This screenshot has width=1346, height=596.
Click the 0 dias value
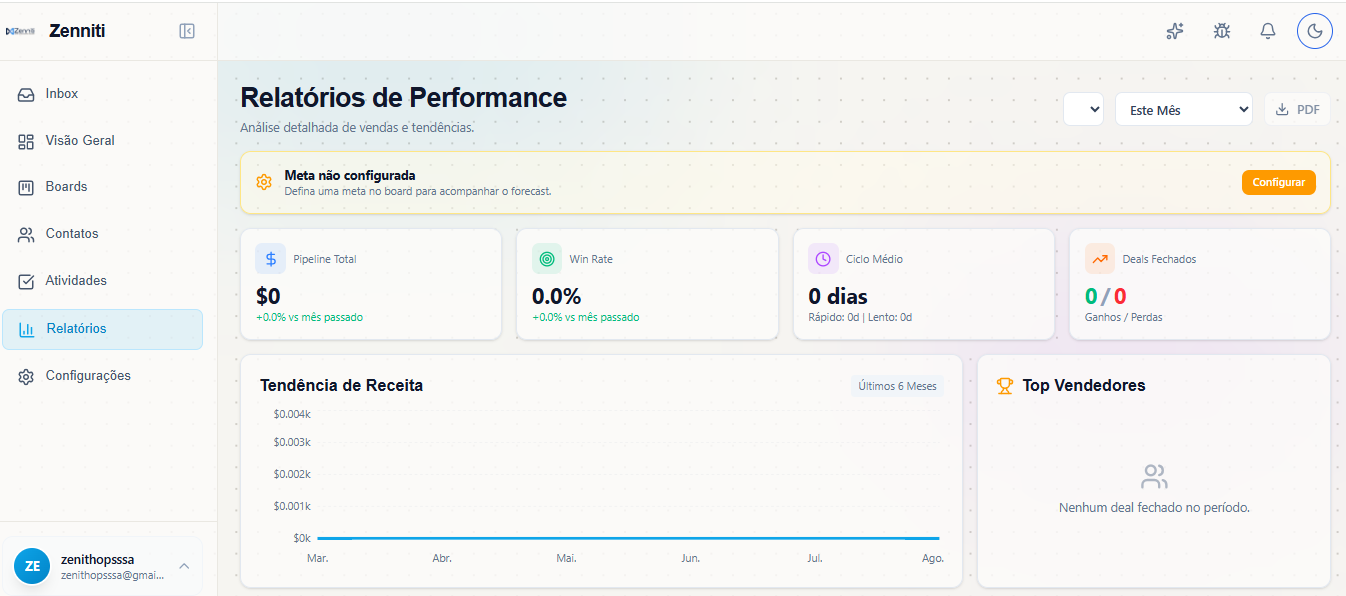click(x=838, y=296)
